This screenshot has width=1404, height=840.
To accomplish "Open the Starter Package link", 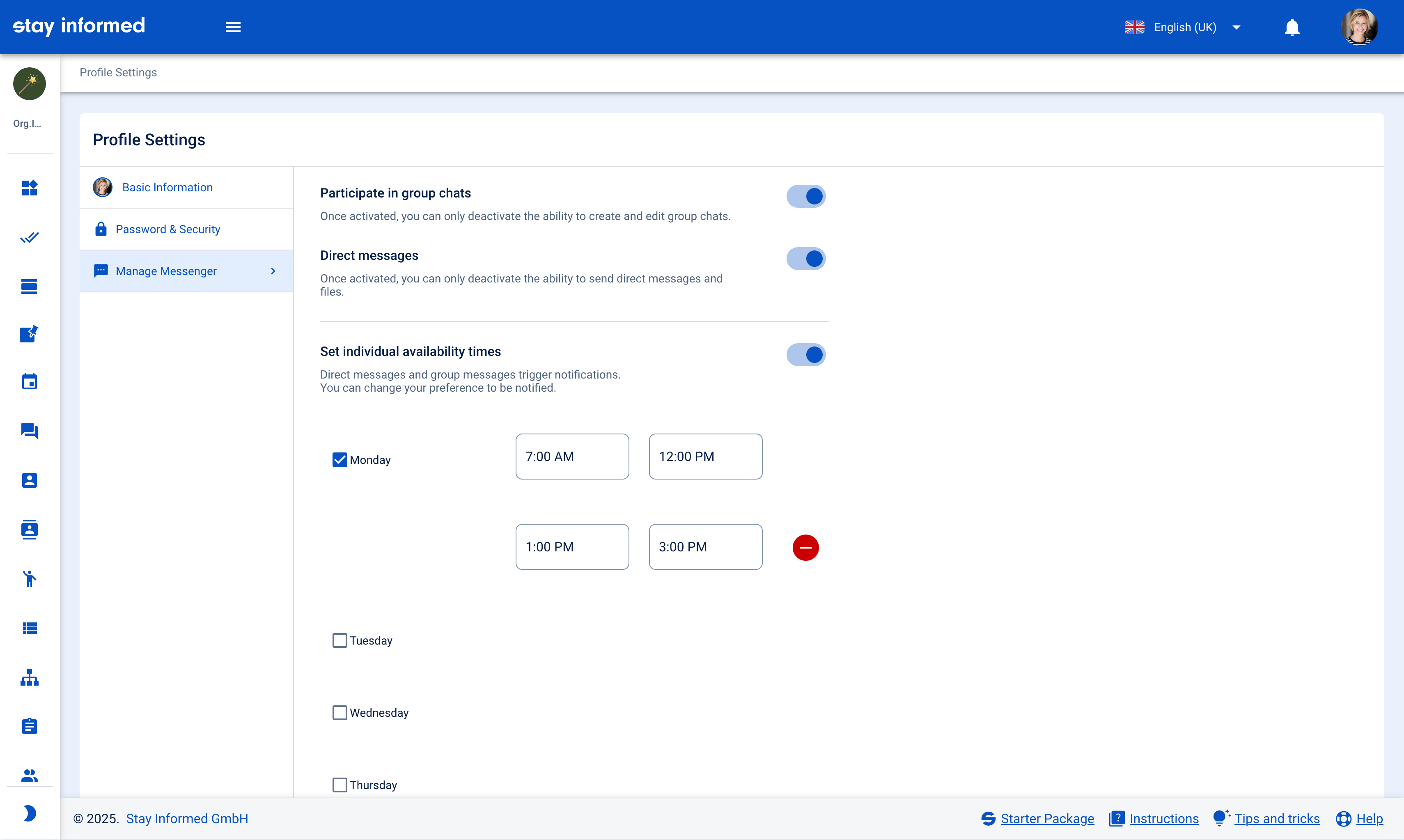I will click(1047, 819).
